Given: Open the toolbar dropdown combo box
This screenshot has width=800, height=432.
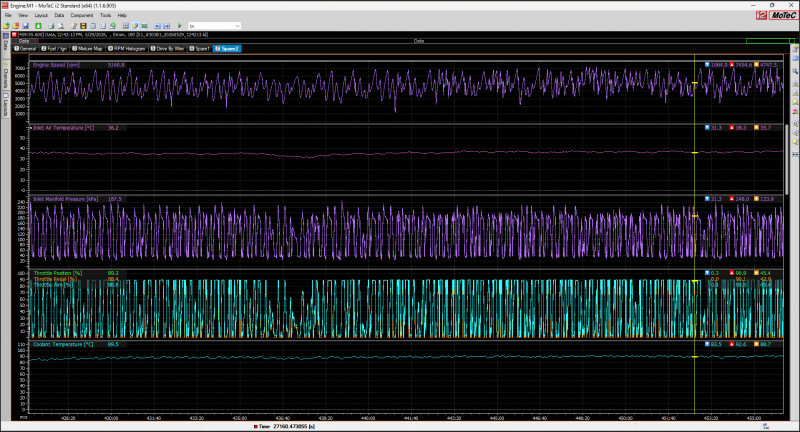Looking at the screenshot, I should tap(214, 26).
